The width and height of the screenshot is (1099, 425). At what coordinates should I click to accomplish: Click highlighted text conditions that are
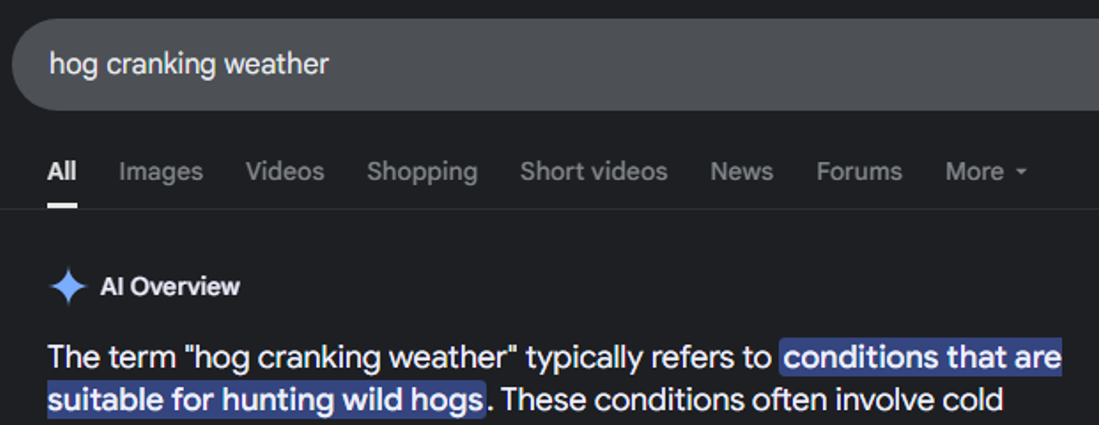tap(921, 358)
